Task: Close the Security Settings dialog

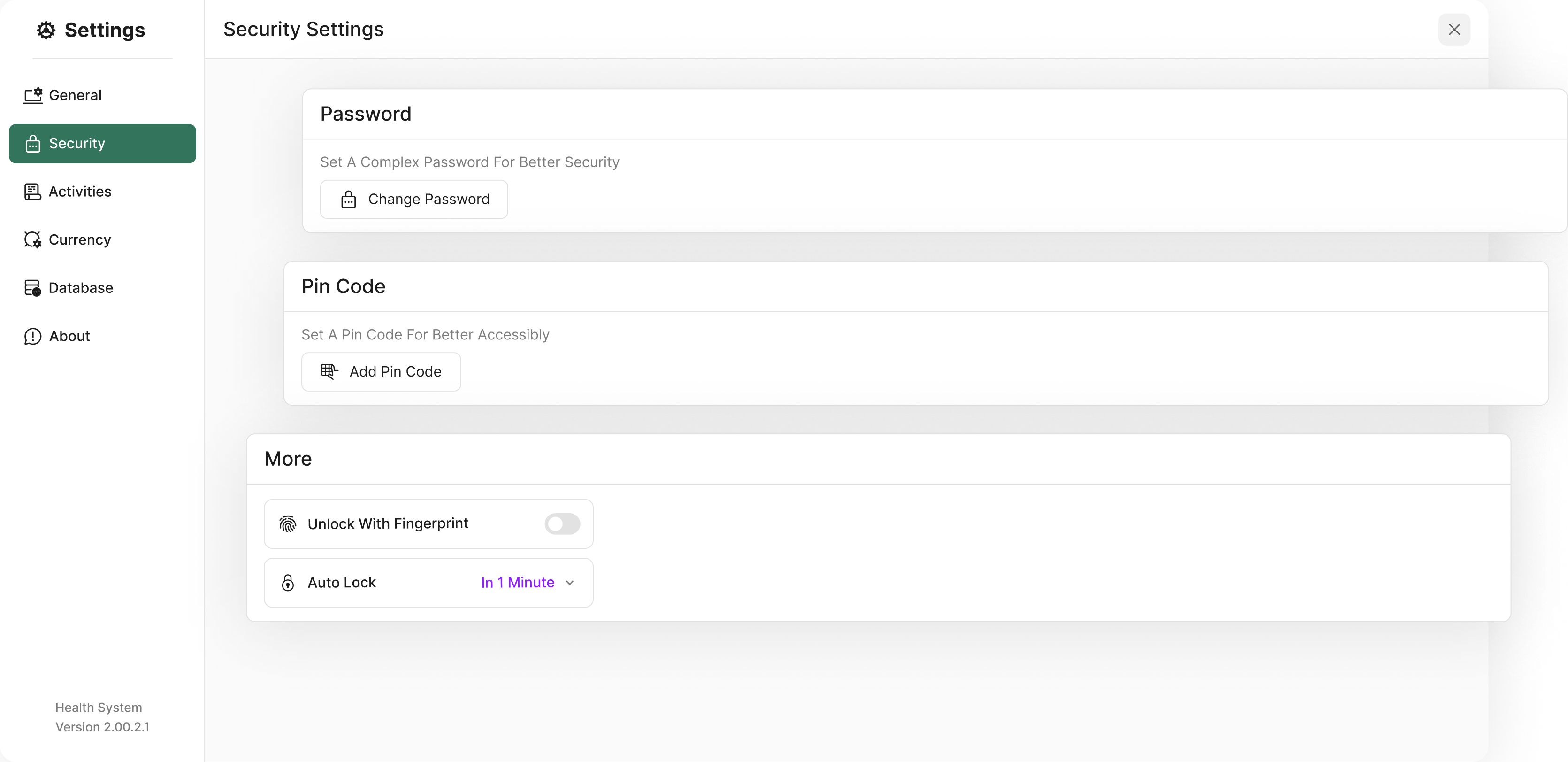Action: [1453, 30]
